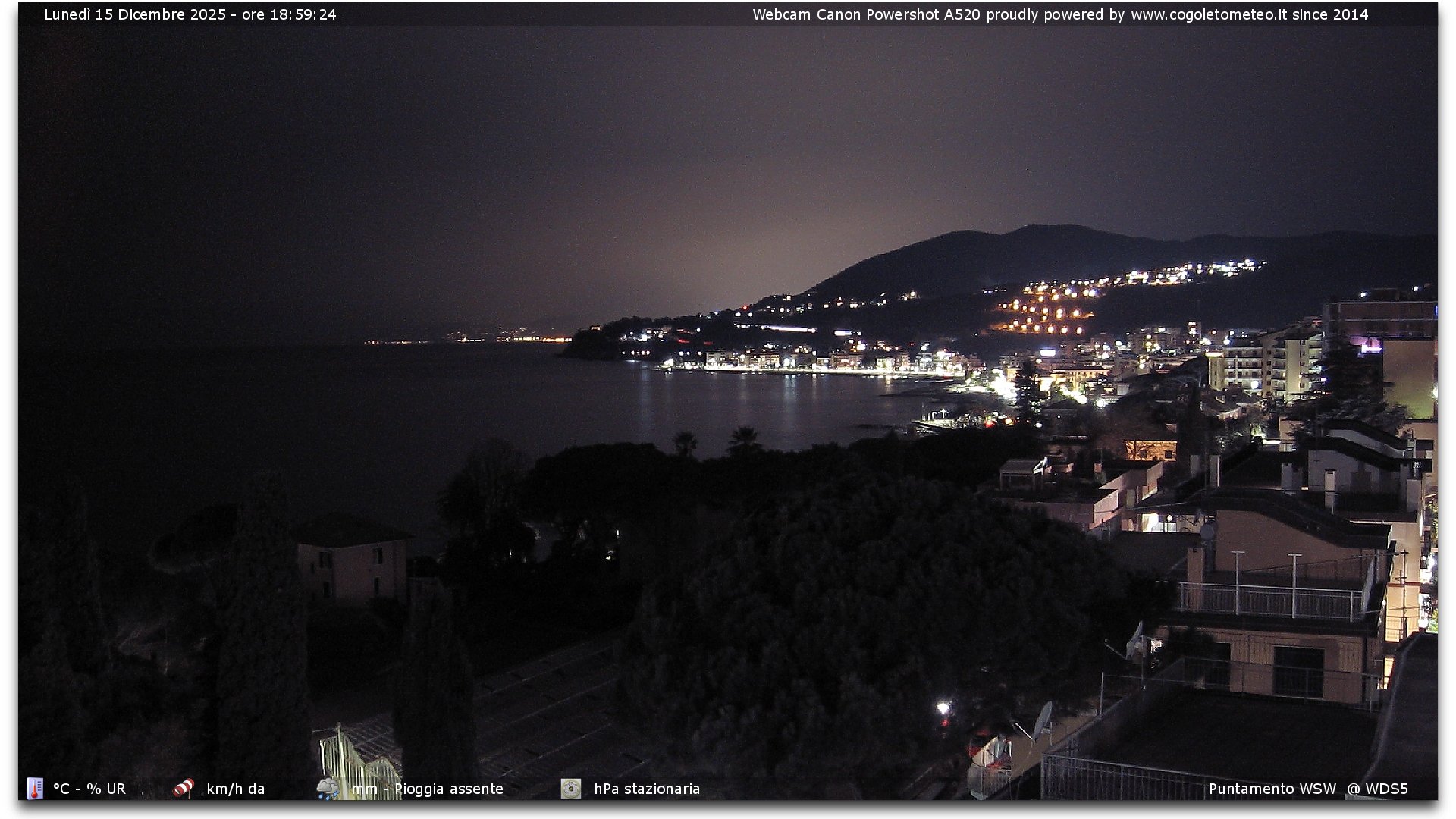Click the bright white street lamp under the trees
Viewport: 1456px width, 819px height.
pyautogui.click(x=943, y=707)
